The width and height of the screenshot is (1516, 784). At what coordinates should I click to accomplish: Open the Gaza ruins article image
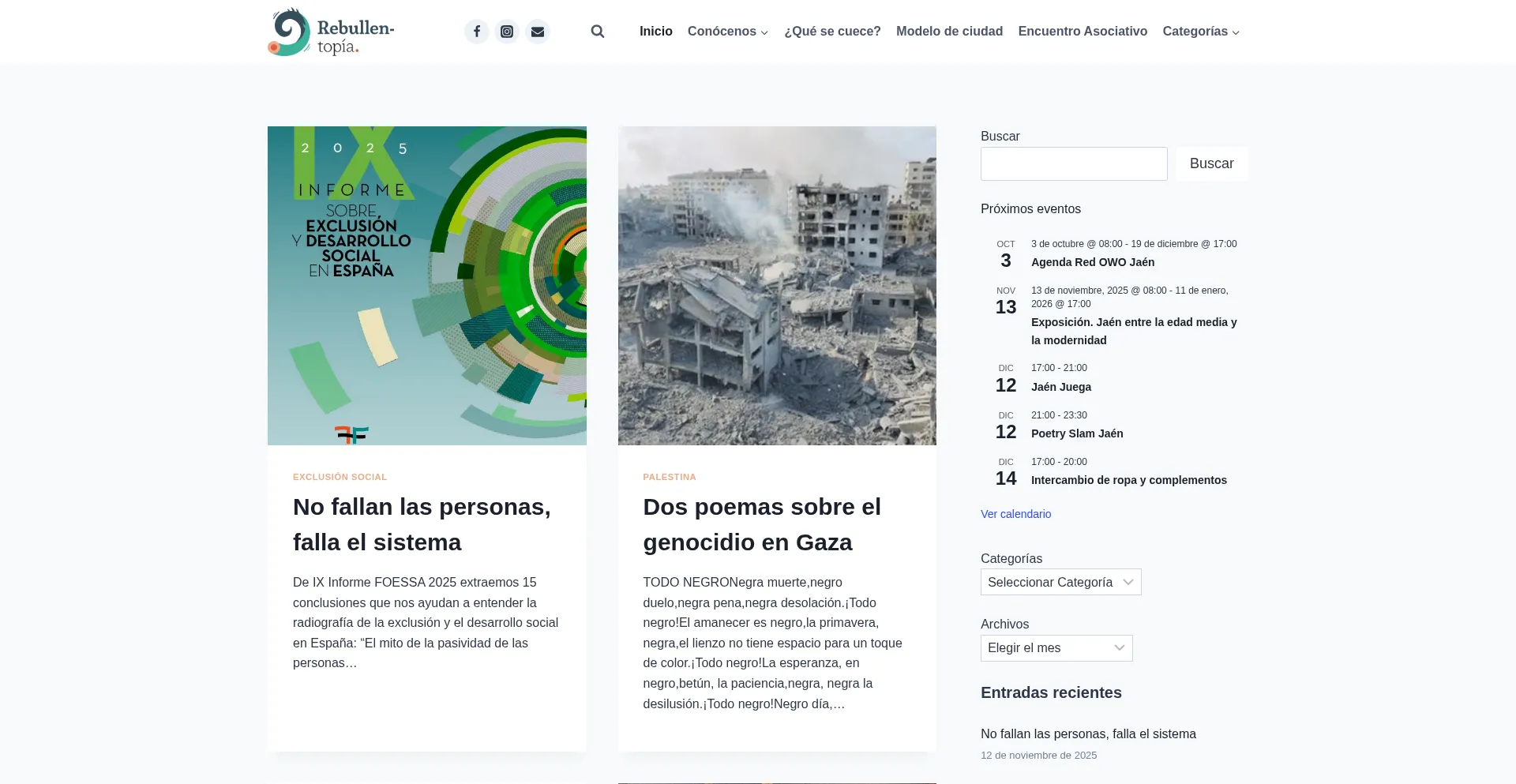point(777,286)
